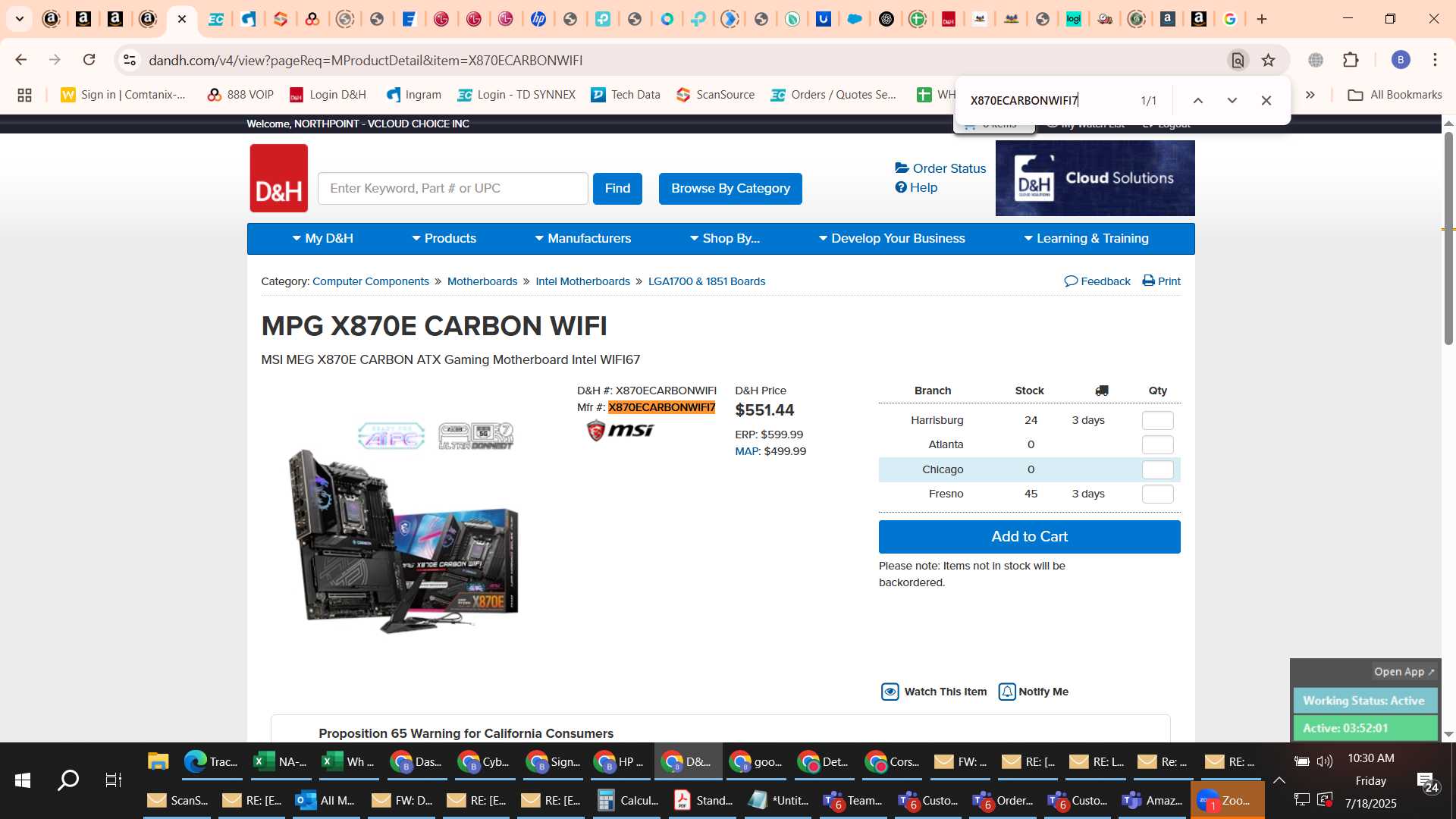This screenshot has height=819, width=1456.
Task: Show hidden system tray icons
Action: pyautogui.click(x=1279, y=780)
